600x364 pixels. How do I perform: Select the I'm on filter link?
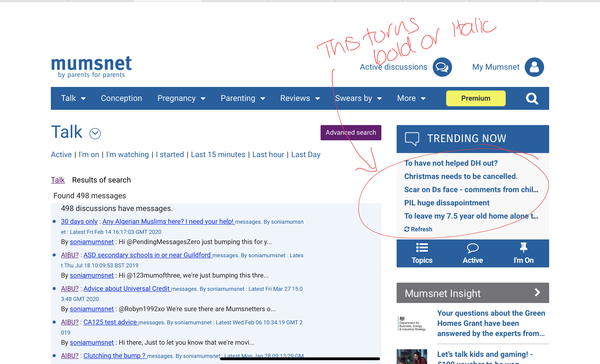click(x=89, y=155)
